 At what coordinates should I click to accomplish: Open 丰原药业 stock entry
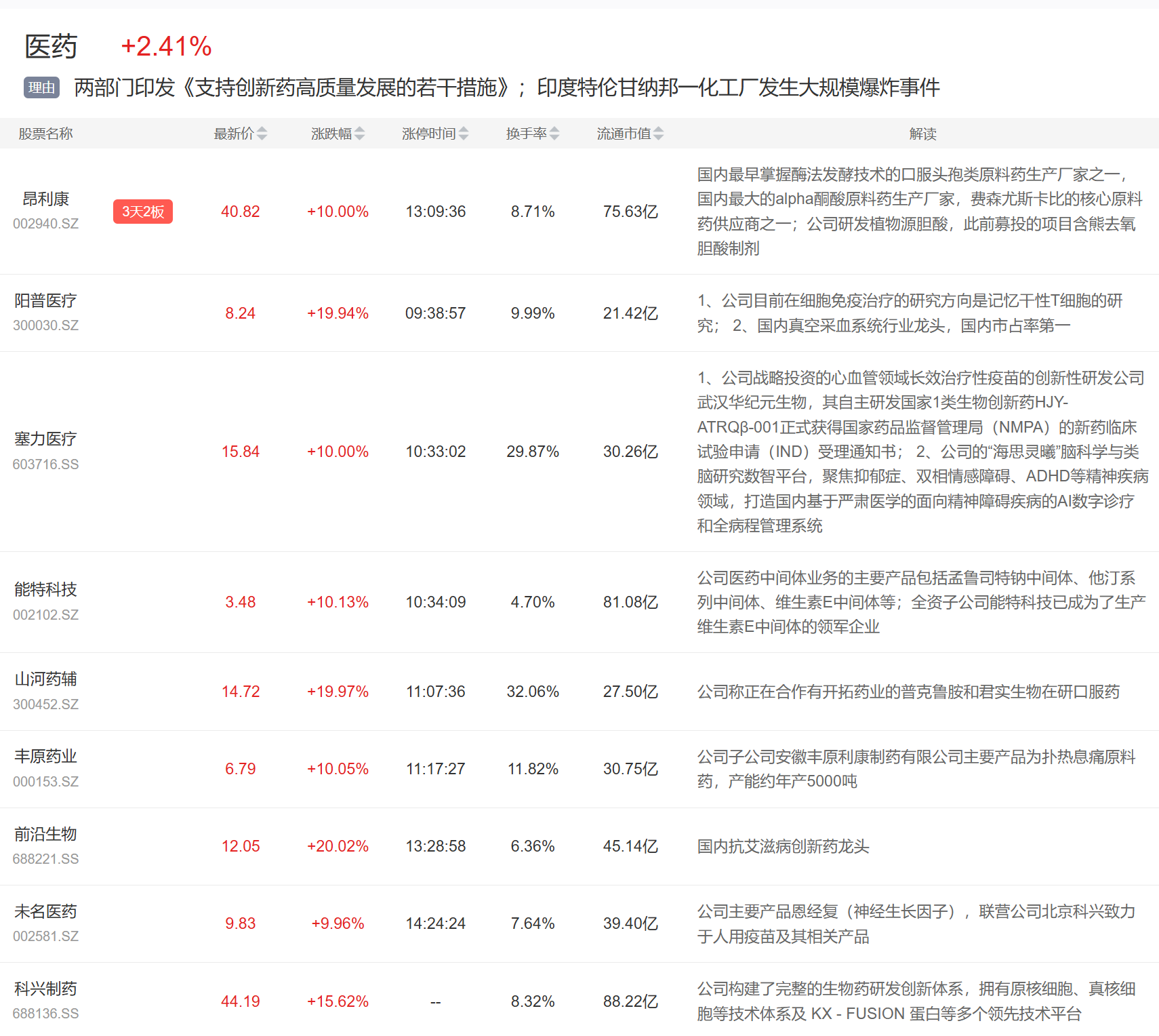tap(46, 757)
